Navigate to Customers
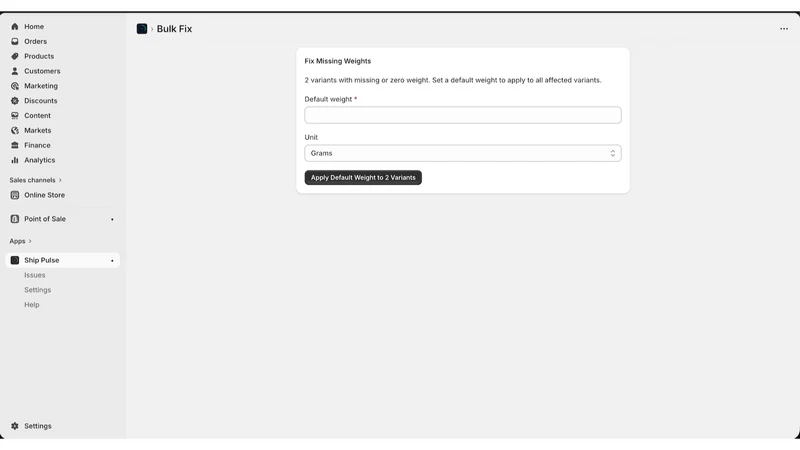The height and width of the screenshot is (450, 800). pyautogui.click(x=42, y=71)
